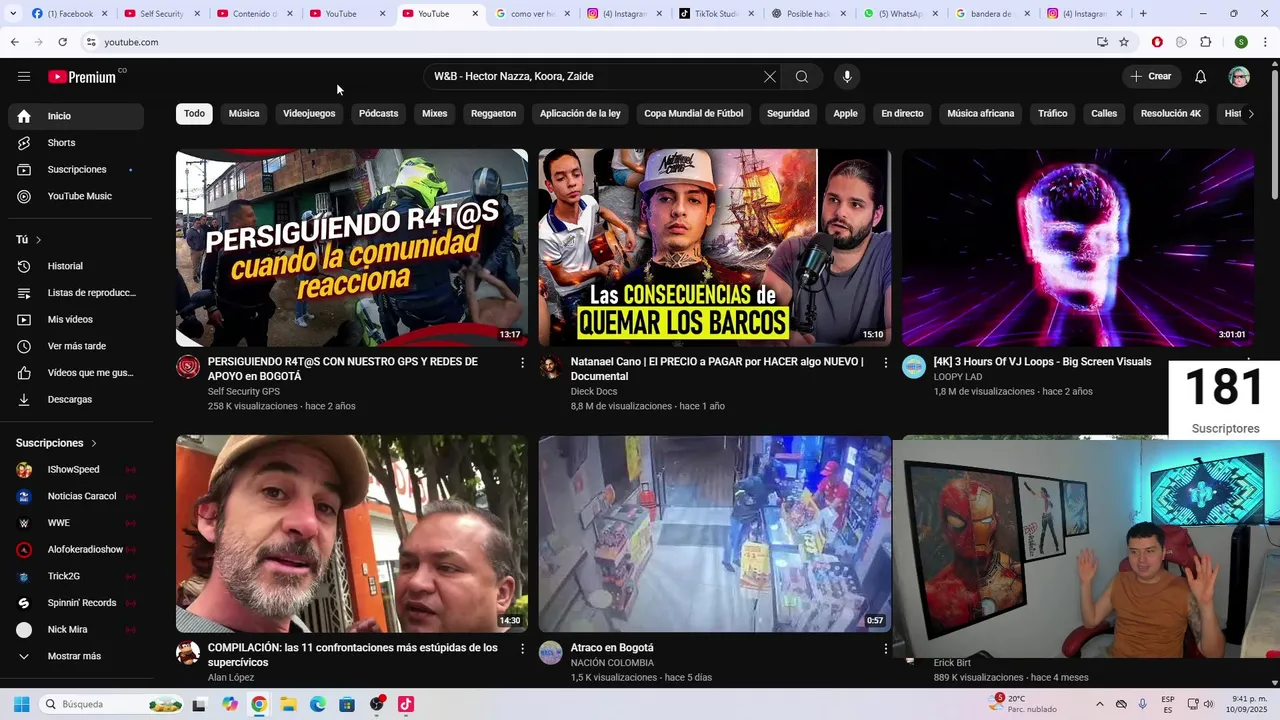This screenshot has width=1280, height=720.
Task: Select the Todo filter chip
Action: click(194, 114)
